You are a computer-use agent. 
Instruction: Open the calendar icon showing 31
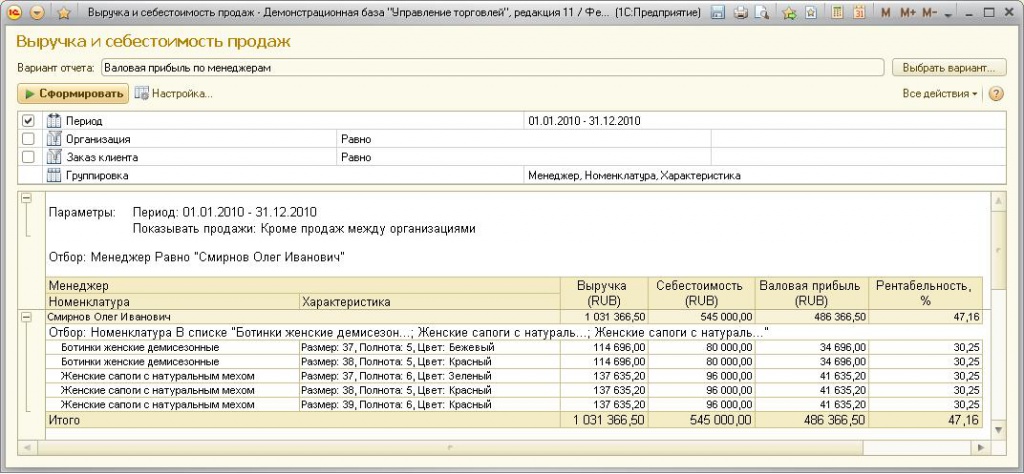(x=859, y=12)
